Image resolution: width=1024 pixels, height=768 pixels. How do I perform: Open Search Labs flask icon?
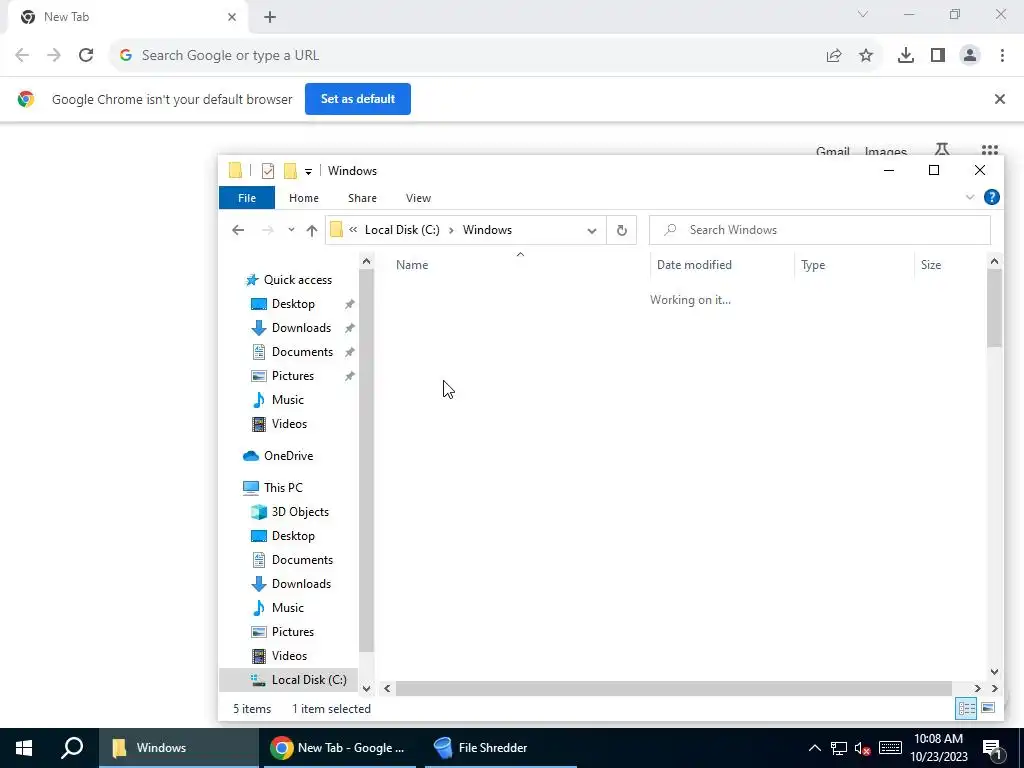point(942,150)
